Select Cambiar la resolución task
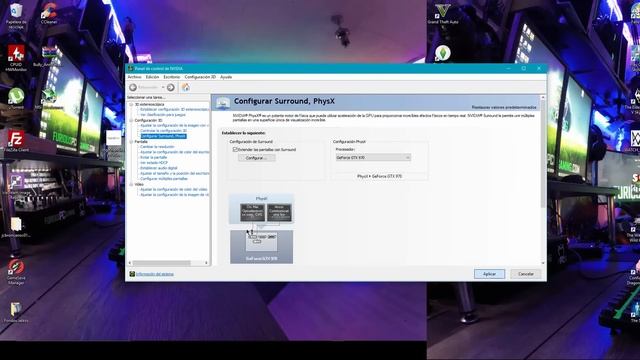The height and width of the screenshot is (360, 640). [157, 147]
